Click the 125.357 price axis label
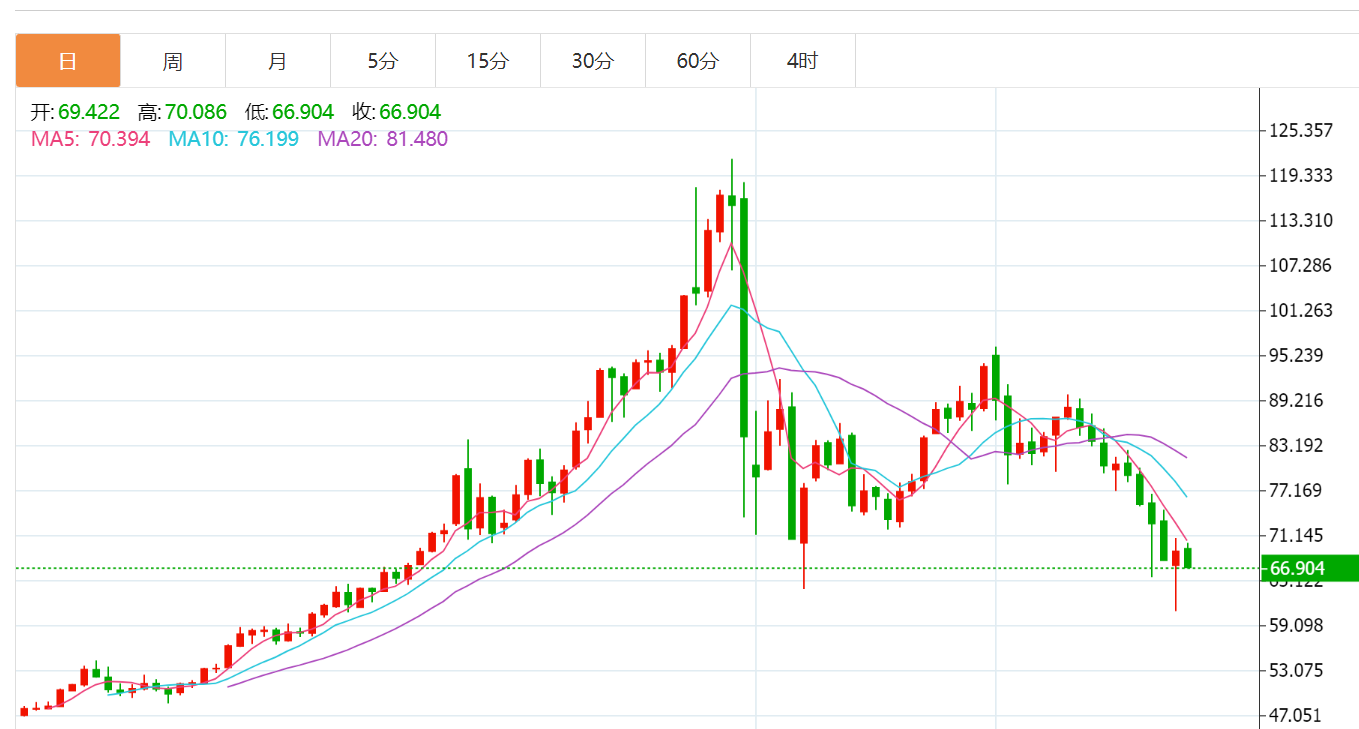This screenshot has width=1359, height=729. (1301, 130)
